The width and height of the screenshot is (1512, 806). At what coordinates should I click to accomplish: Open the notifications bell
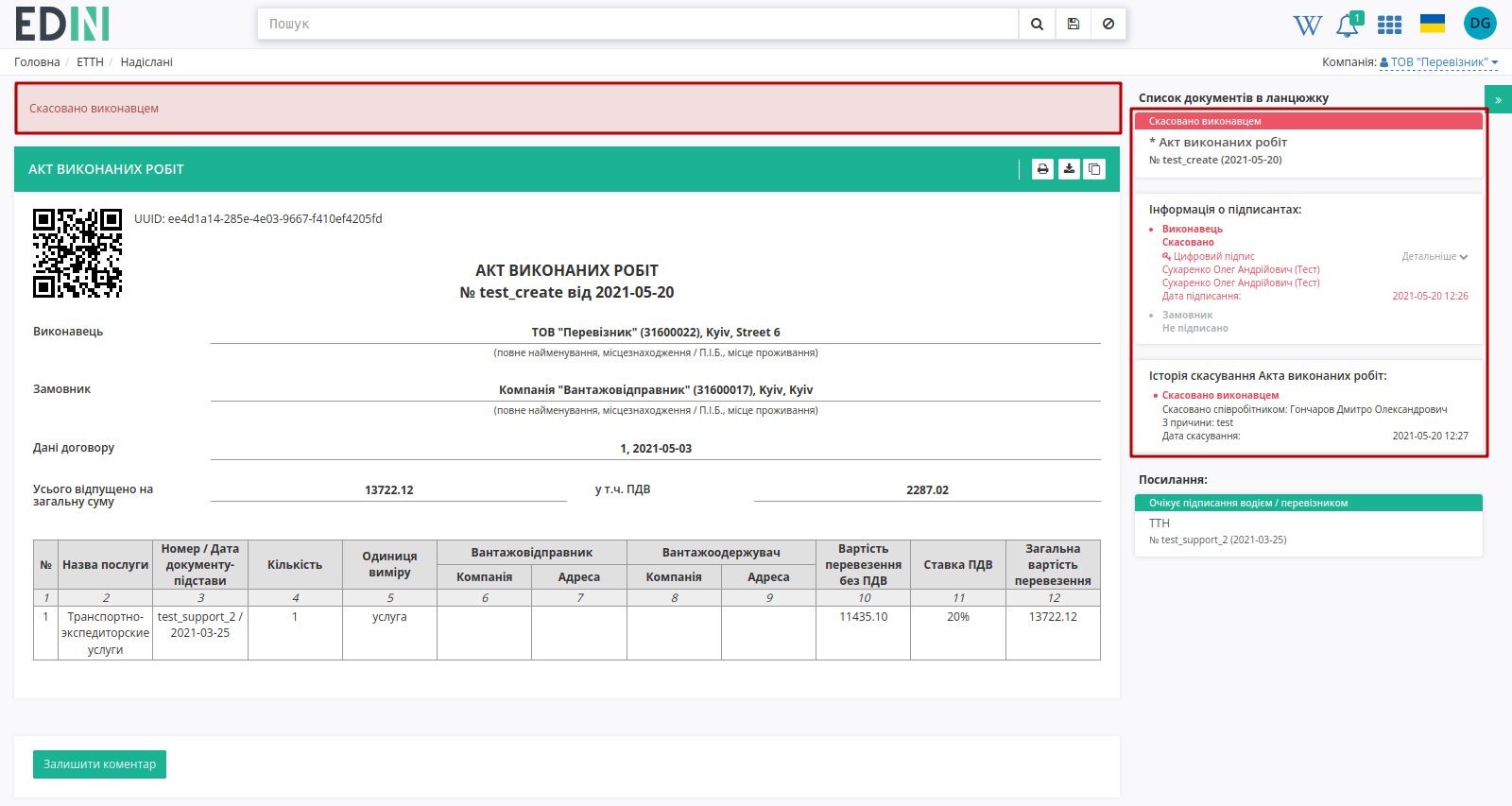(x=1348, y=26)
